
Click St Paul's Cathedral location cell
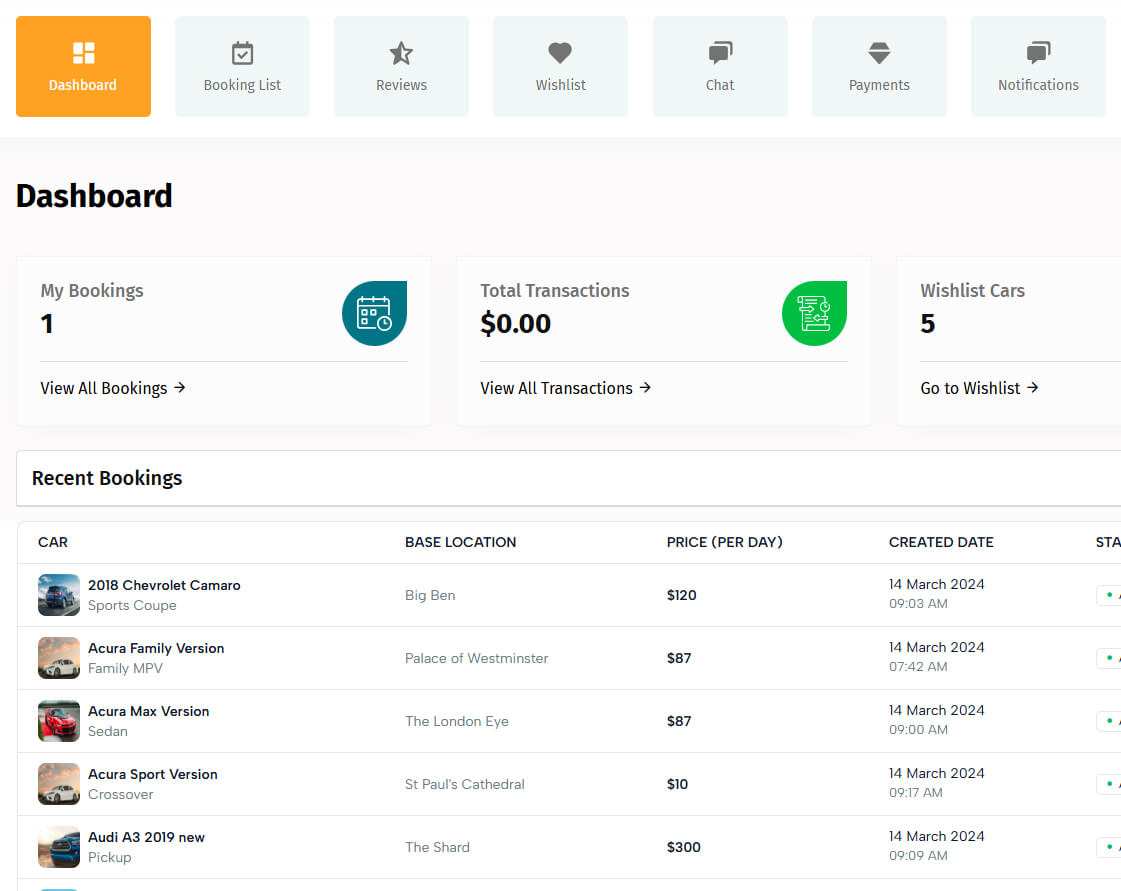click(x=465, y=784)
